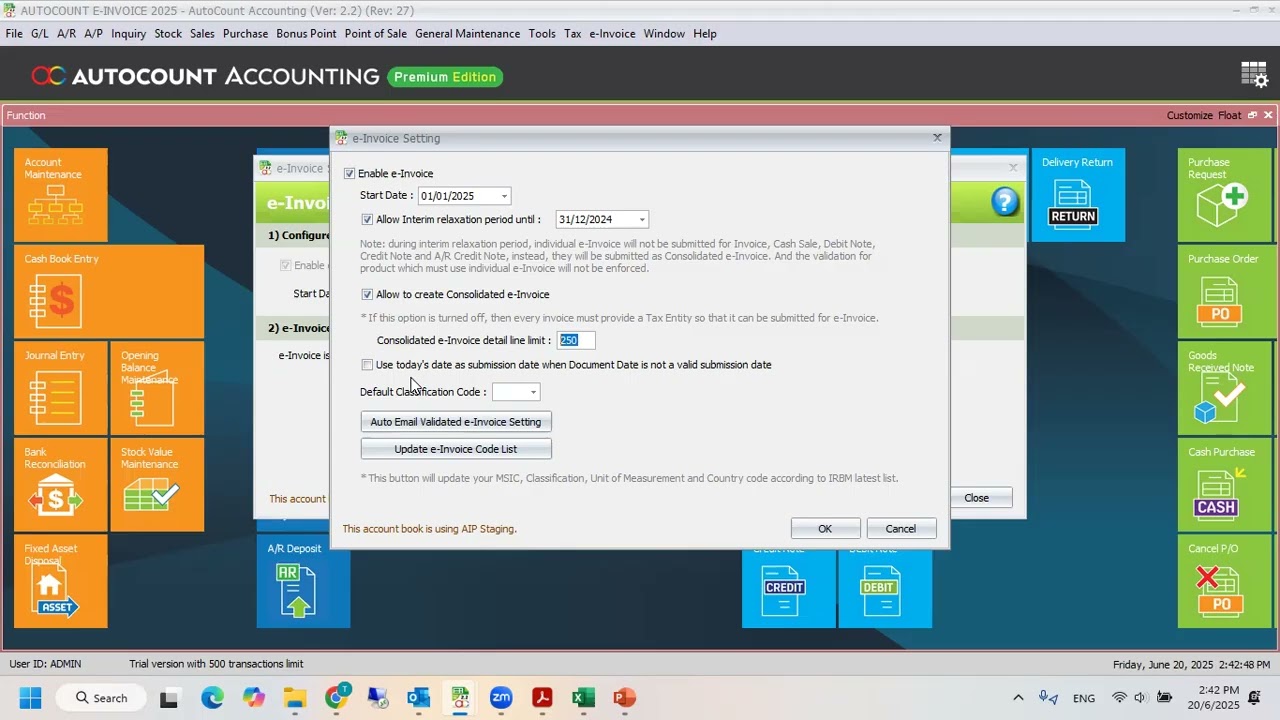Viewport: 1280px width, 720px height.
Task: Open the Help menu
Action: point(704,34)
